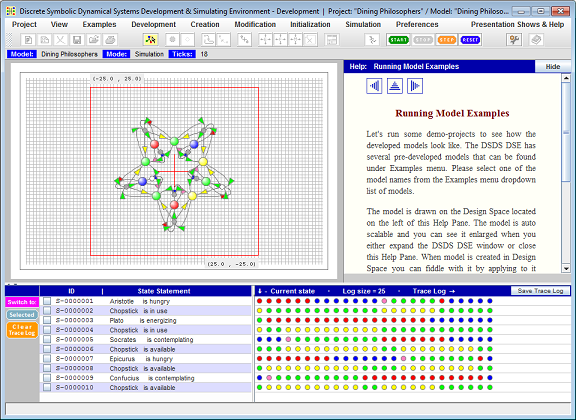Click Help pane scrollbar up arrow
The image size is (576, 420).
click(x=566, y=78)
